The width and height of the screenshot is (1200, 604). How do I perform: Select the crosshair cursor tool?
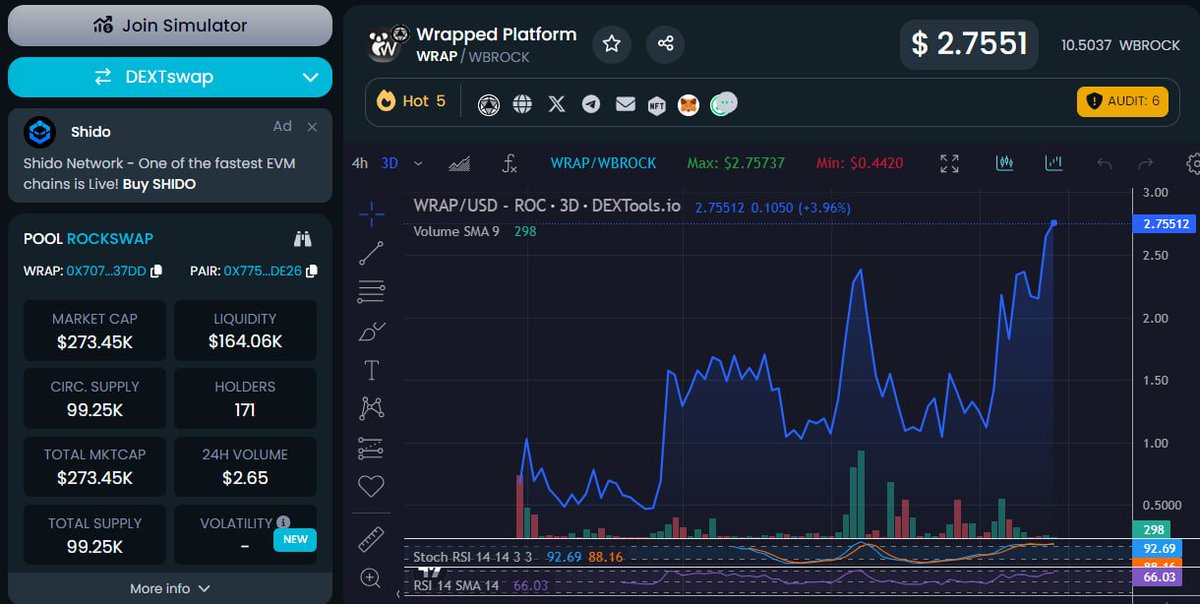tap(371, 213)
